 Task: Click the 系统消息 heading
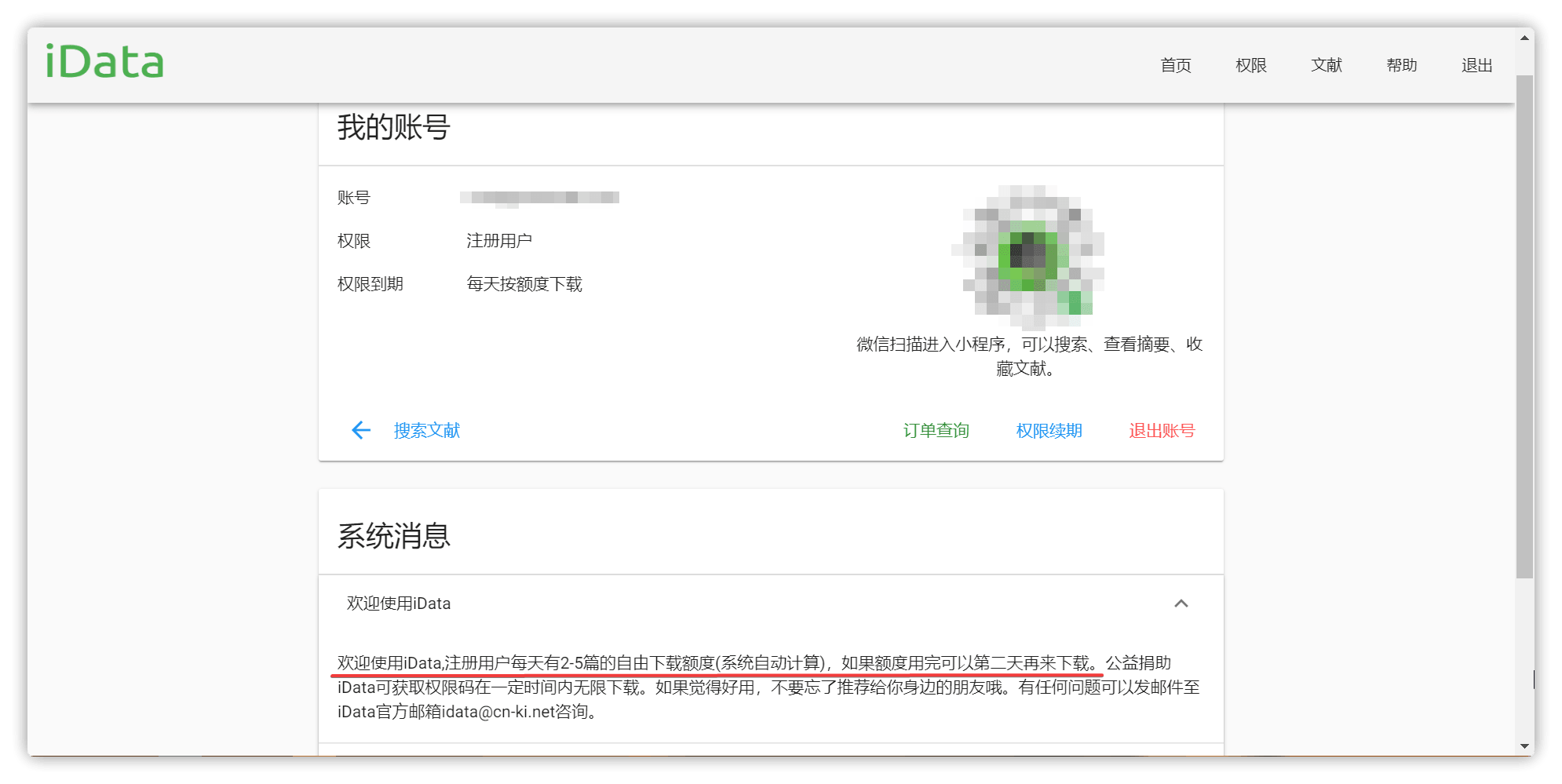pyautogui.click(x=394, y=536)
